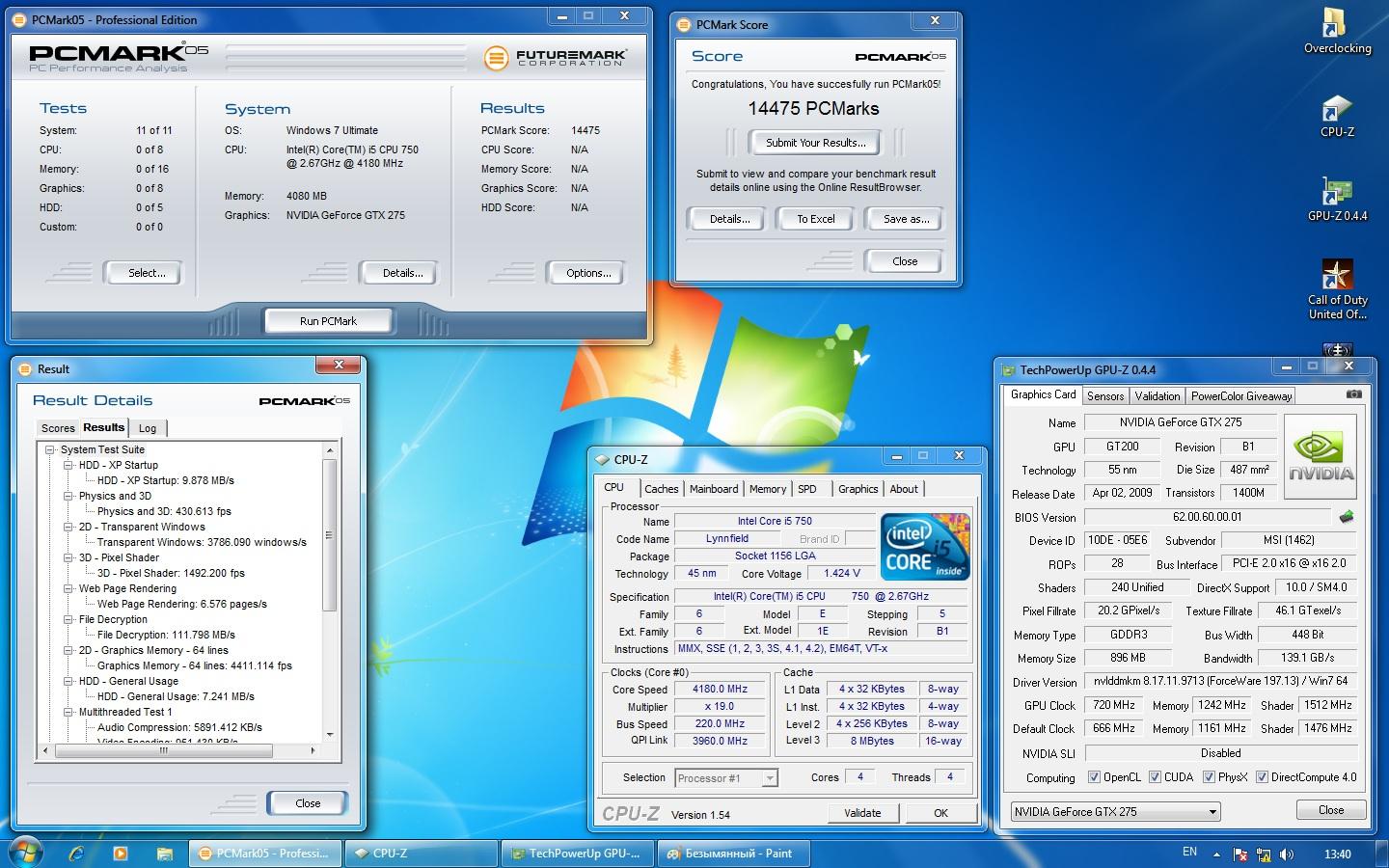Click Submit Your Results button

[x=816, y=143]
